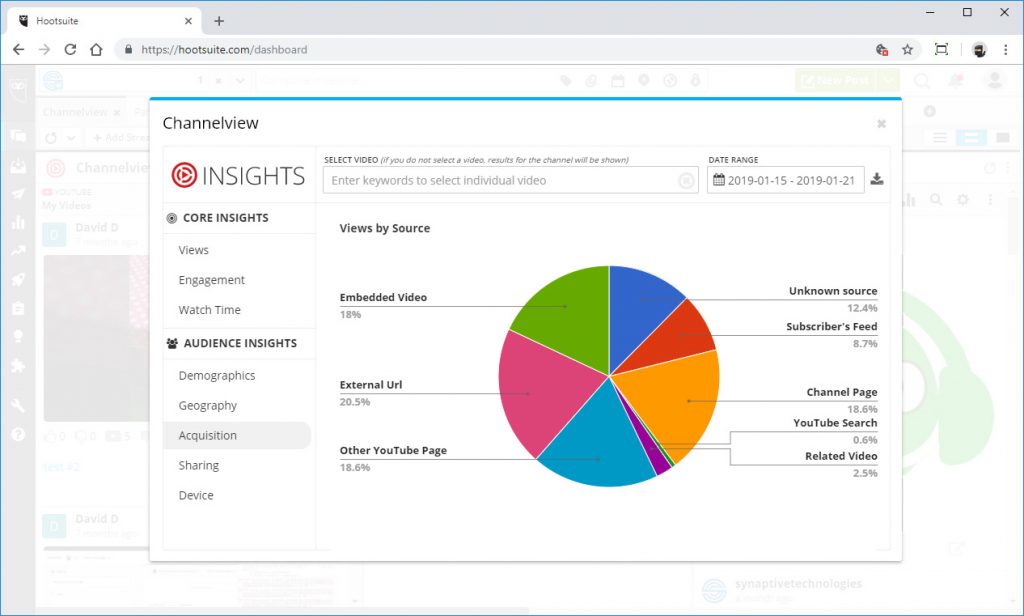Close the Channelview dialog
The width and height of the screenshot is (1024, 616).
[881, 123]
